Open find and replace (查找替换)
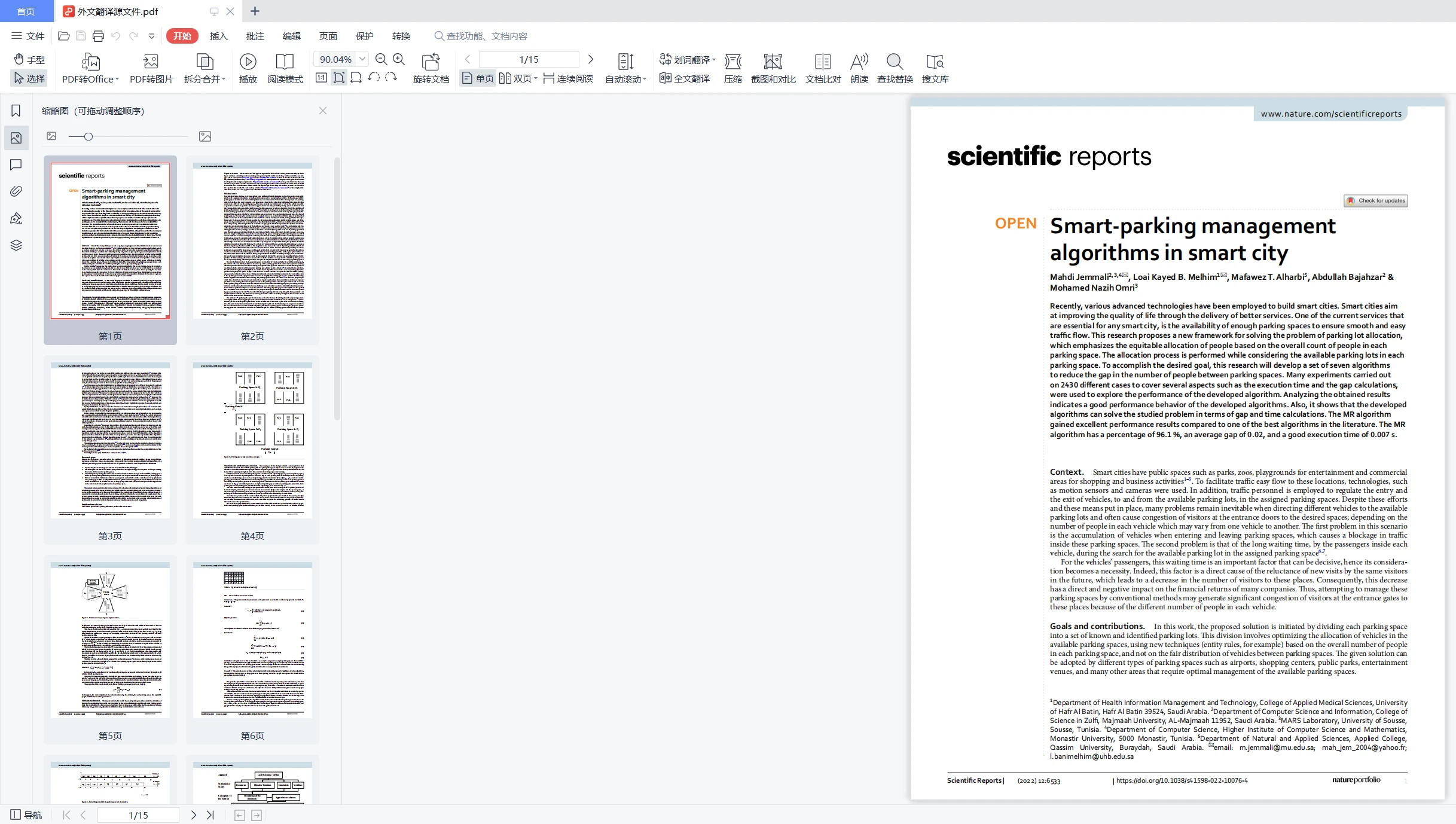Image resolution: width=1456 pixels, height=824 pixels. point(895,69)
